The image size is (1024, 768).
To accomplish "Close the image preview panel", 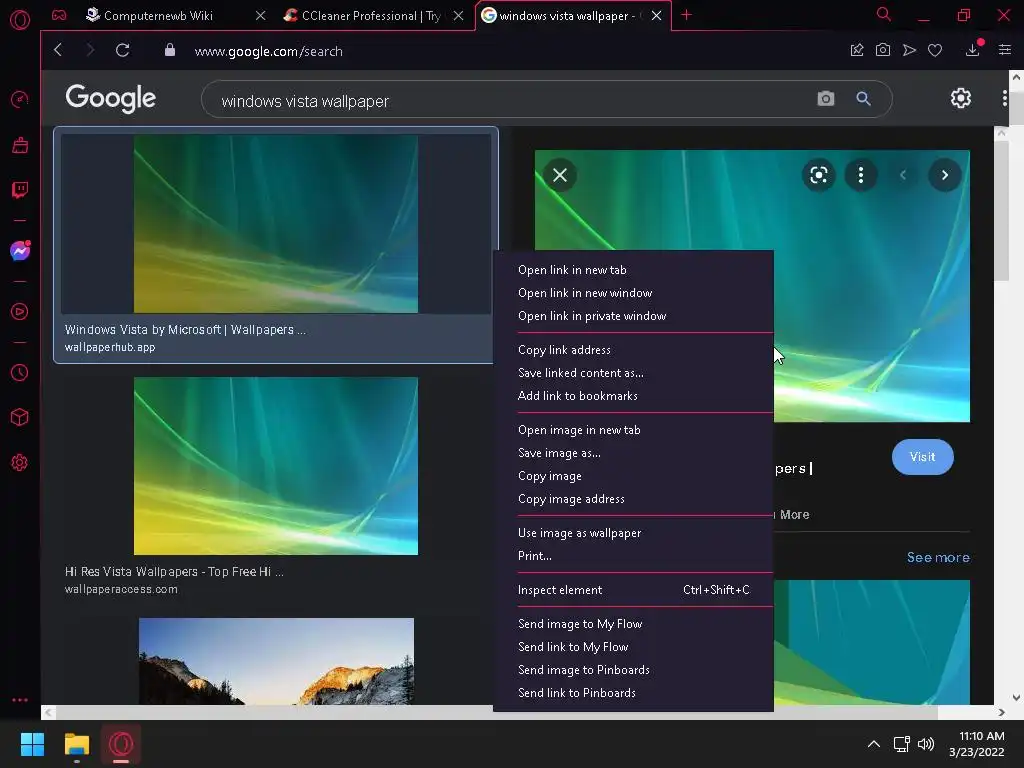I will click(x=560, y=175).
